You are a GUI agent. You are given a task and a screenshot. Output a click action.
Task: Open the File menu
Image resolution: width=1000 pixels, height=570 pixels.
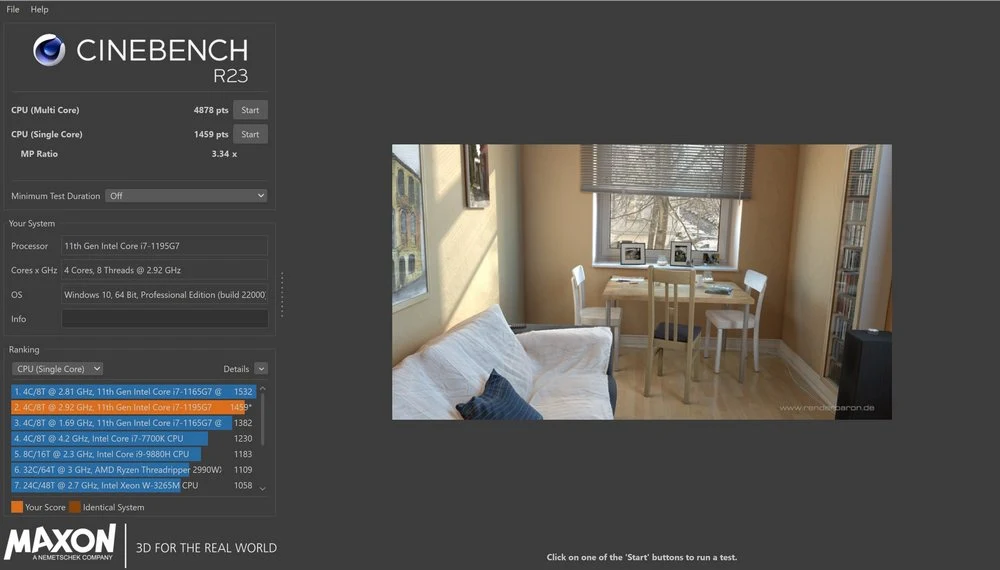13,10
